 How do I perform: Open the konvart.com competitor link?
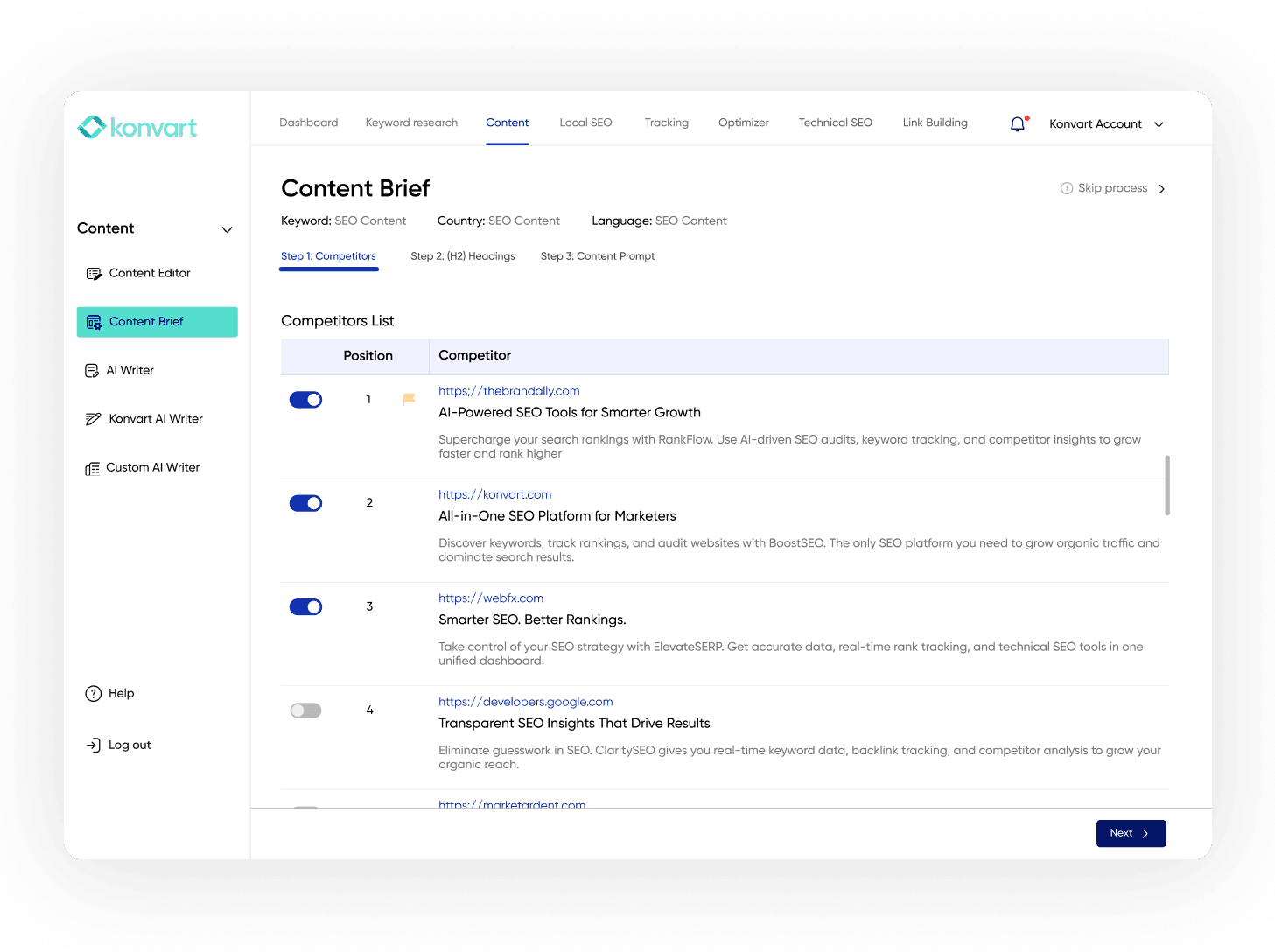click(x=494, y=494)
